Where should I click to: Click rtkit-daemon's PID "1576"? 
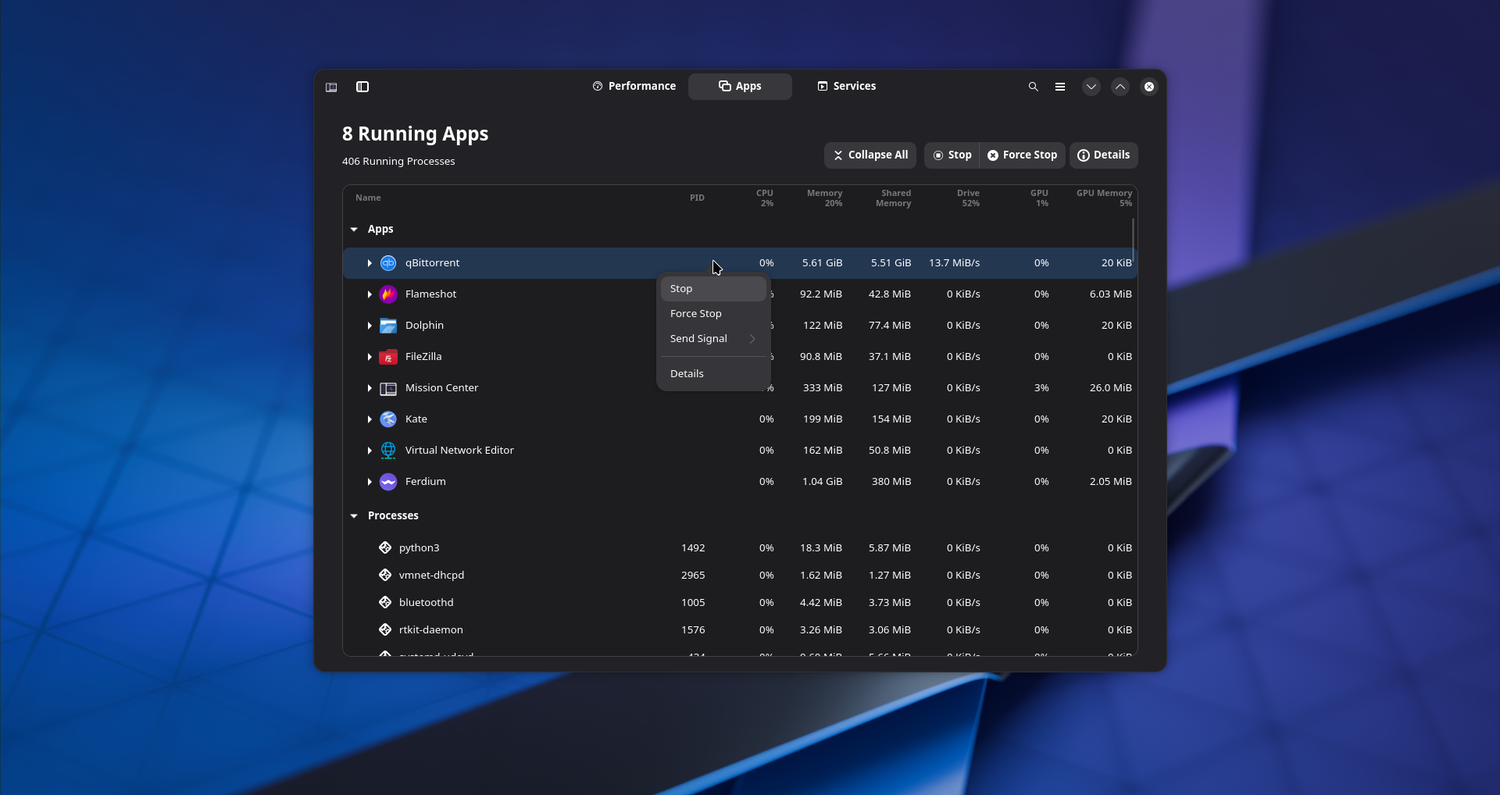click(x=693, y=630)
